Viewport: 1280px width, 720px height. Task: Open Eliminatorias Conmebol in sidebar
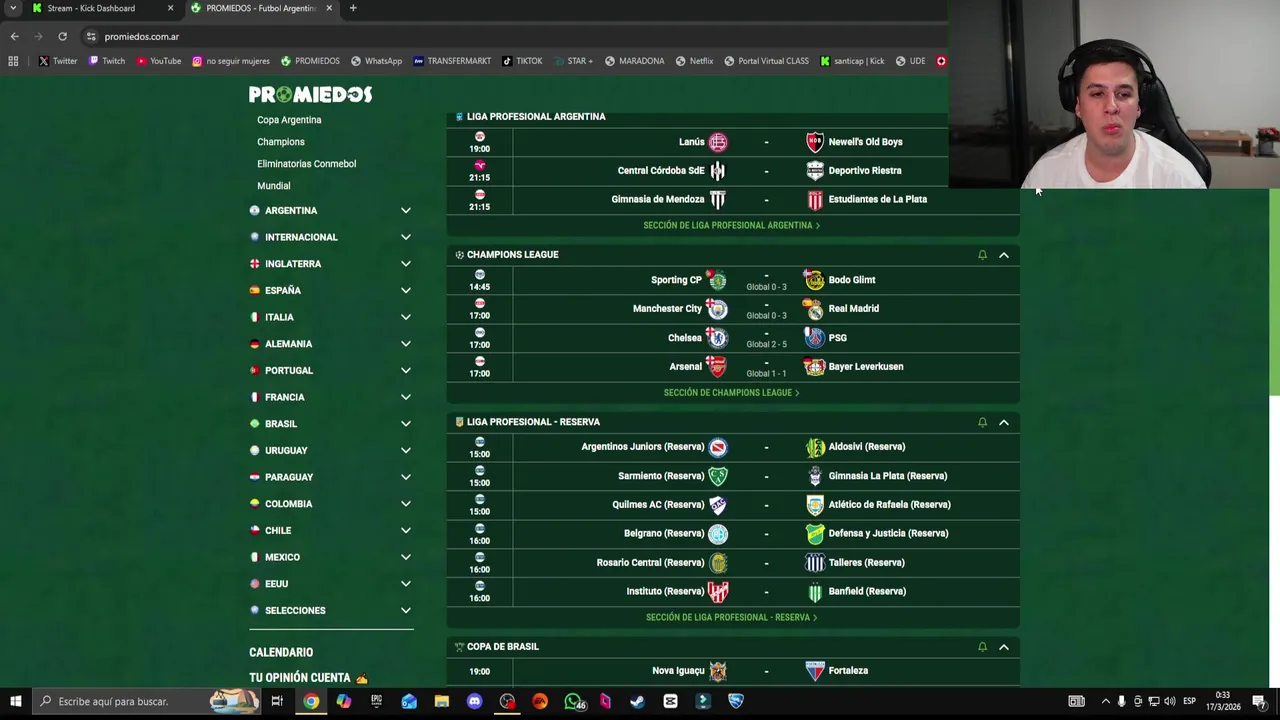click(x=306, y=164)
